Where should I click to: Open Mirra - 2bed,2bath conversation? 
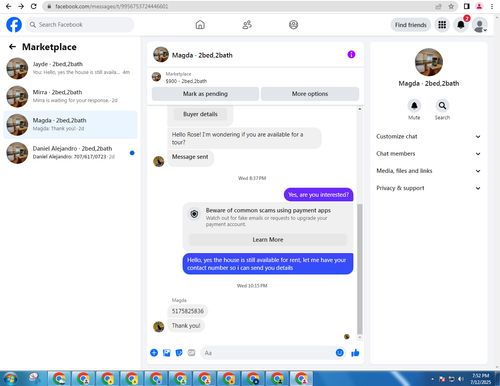tap(70, 96)
